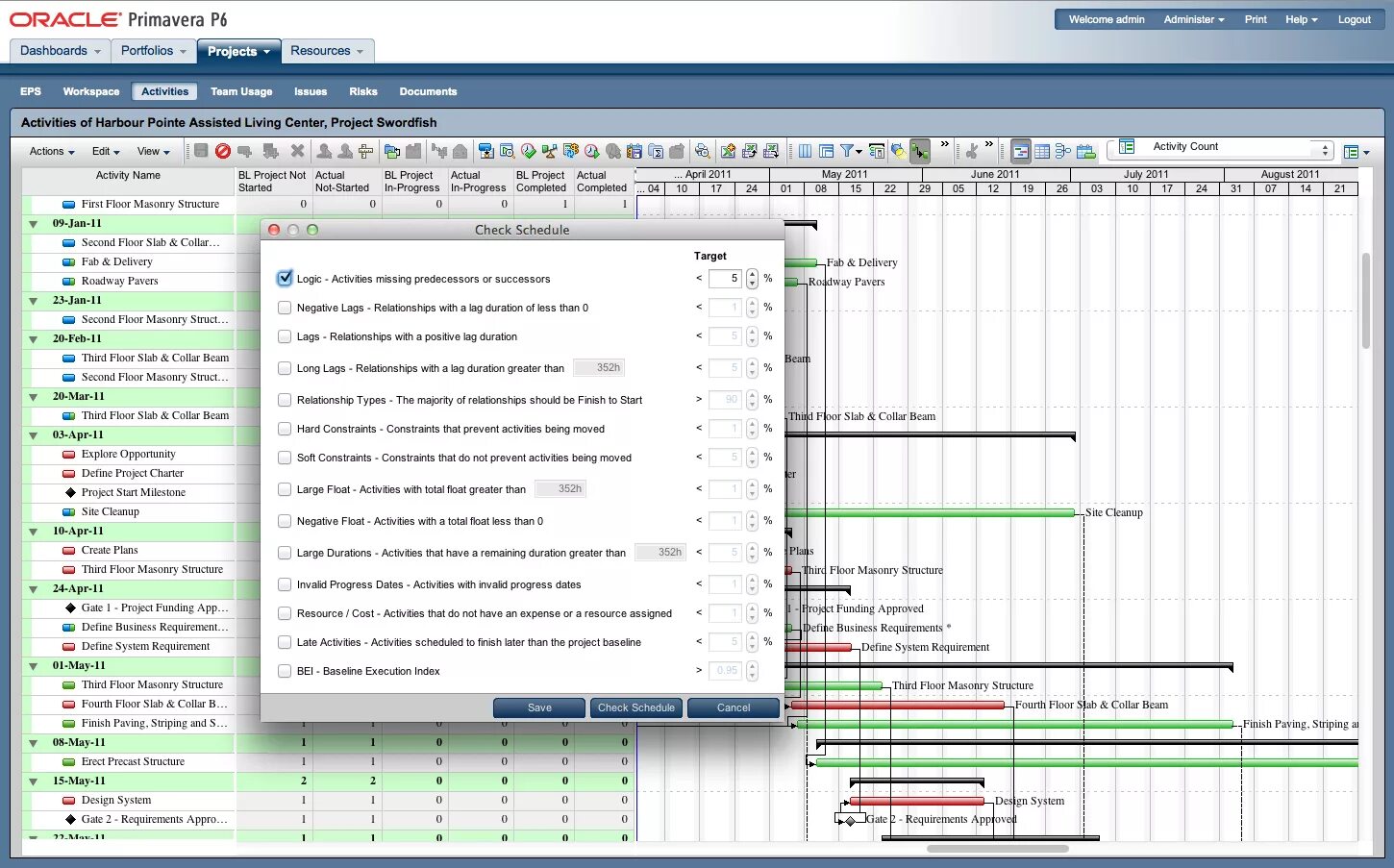Open the Risks tab
Viewport: 1394px width, 868px height.
[363, 91]
